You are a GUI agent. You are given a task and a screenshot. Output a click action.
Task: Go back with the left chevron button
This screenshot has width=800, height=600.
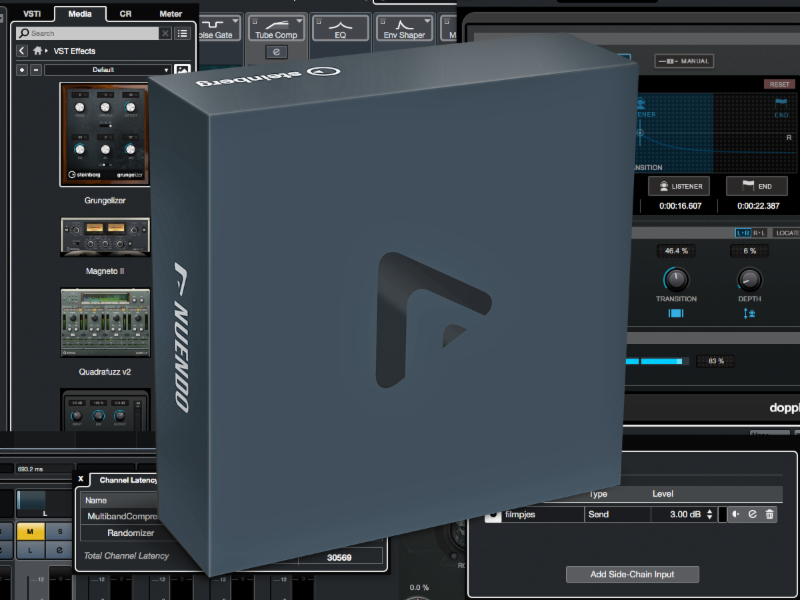pyautogui.click(x=21, y=51)
